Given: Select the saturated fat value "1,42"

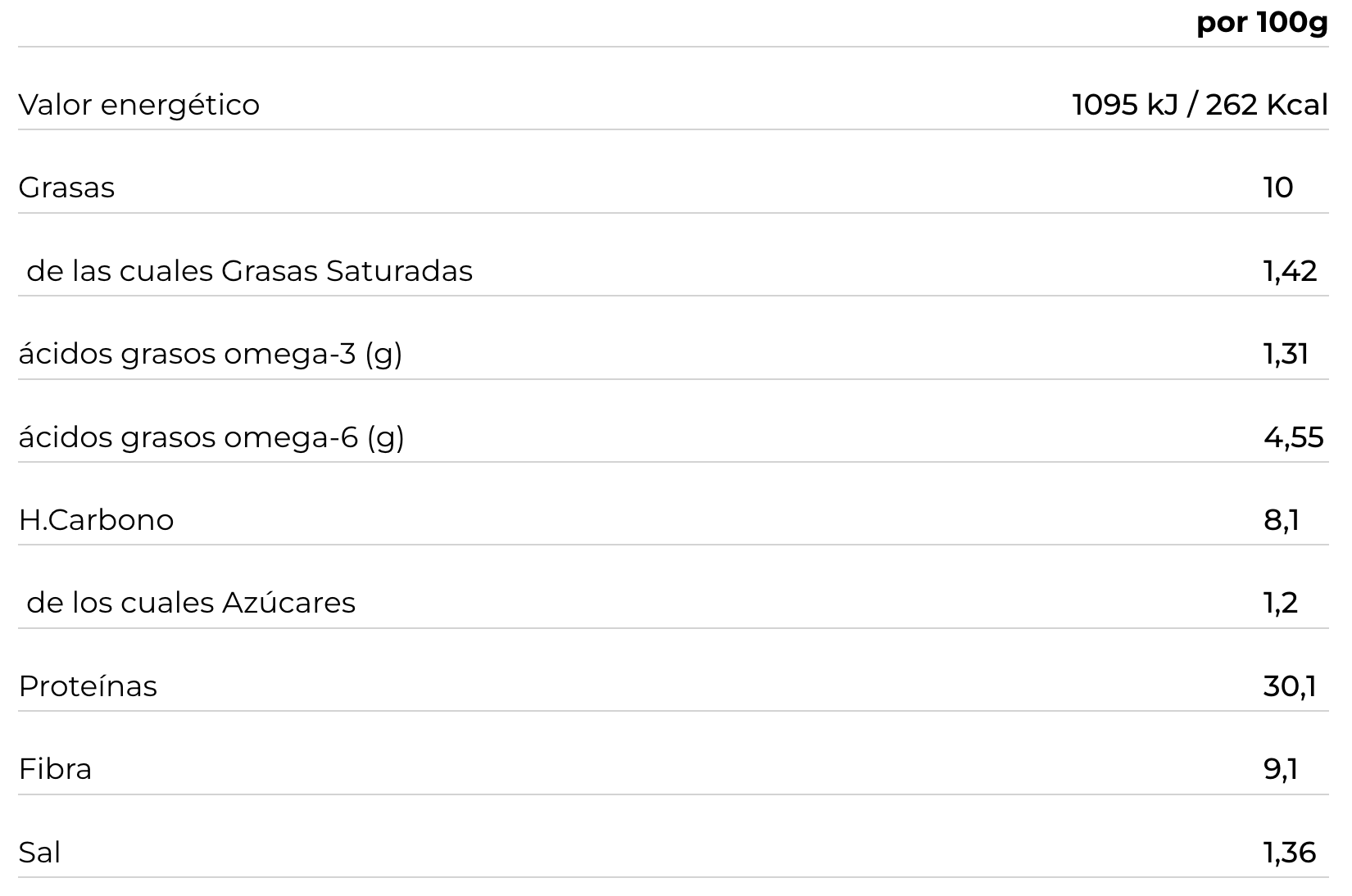Looking at the screenshot, I should coord(1290,271).
